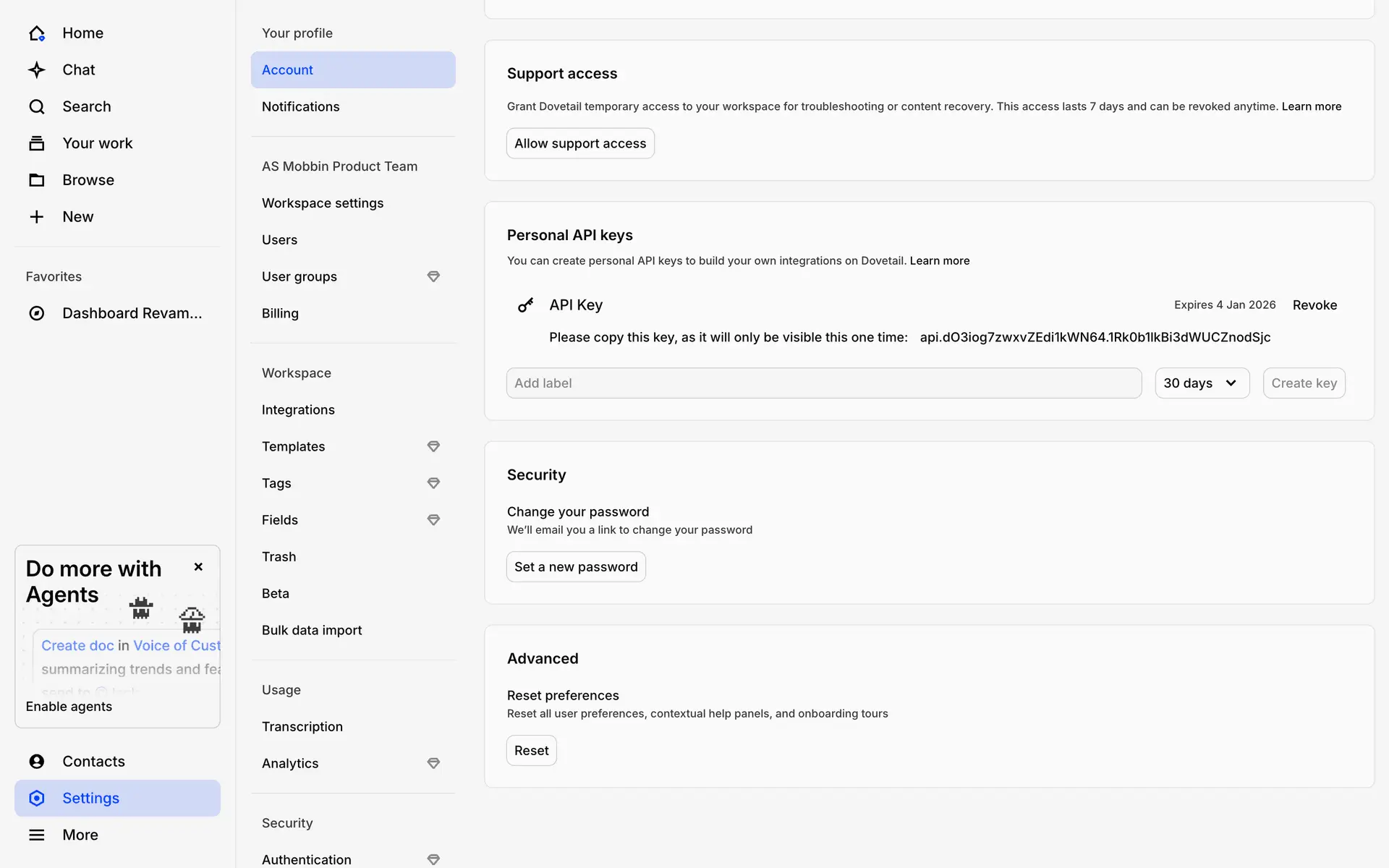Close the Do more with Agents card
Viewport: 1389px width, 868px height.
[198, 567]
